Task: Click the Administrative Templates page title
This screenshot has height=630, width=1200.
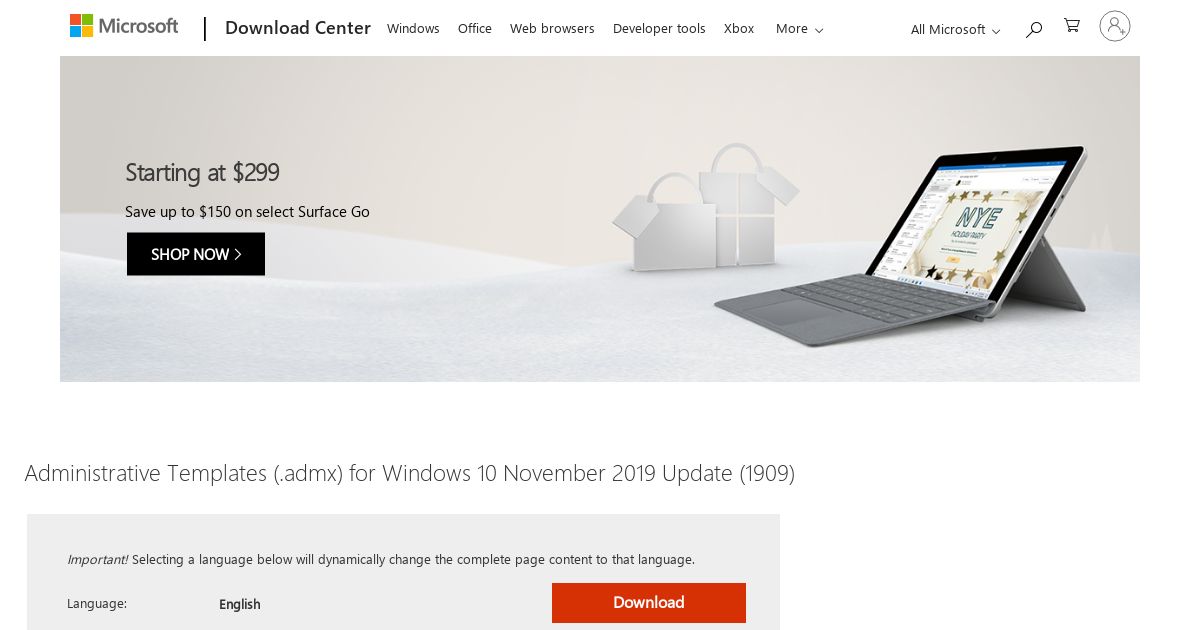Action: 410,473
